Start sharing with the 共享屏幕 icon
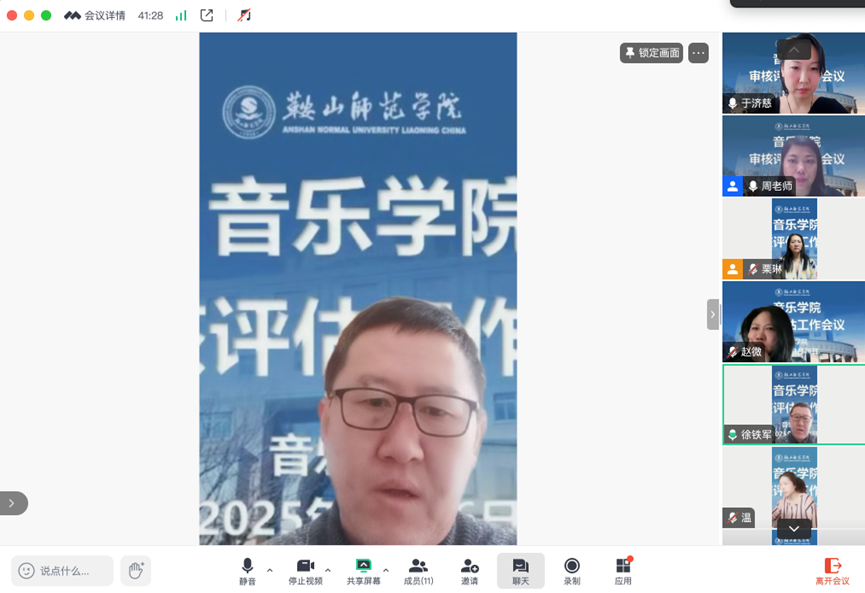Screen dimensions: 865x593 tap(363, 571)
